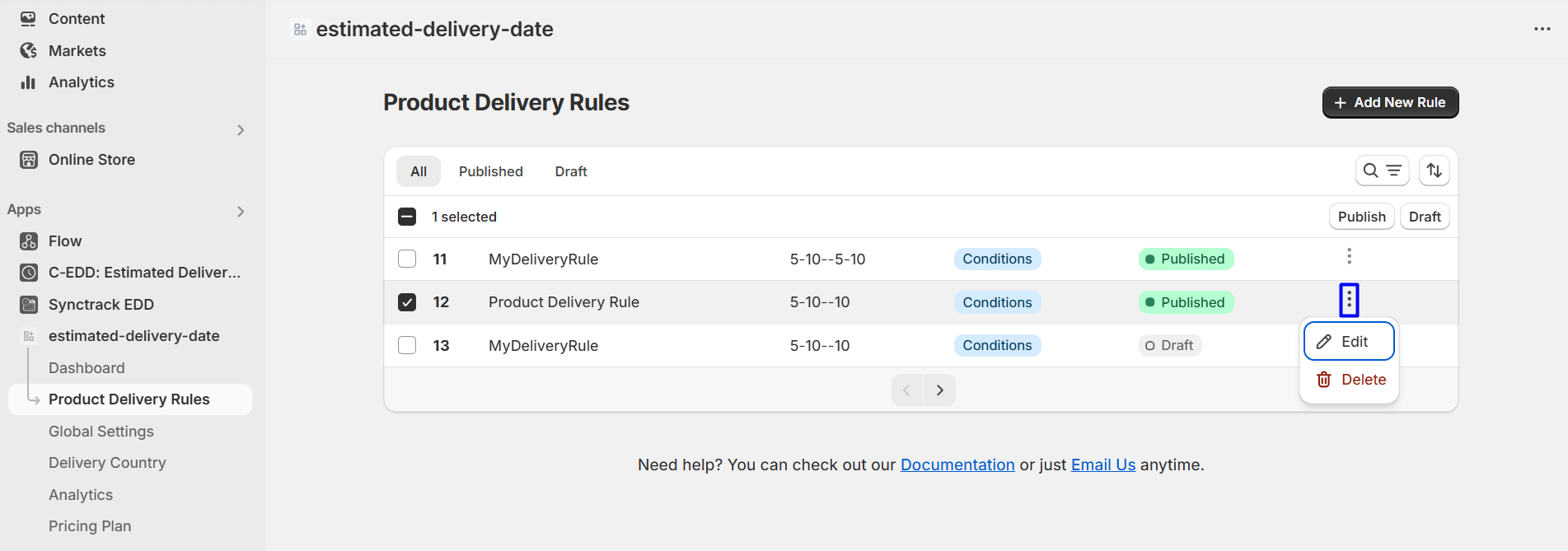Open the three-dot menu for rule 11
1568x551 pixels.
click(x=1349, y=257)
